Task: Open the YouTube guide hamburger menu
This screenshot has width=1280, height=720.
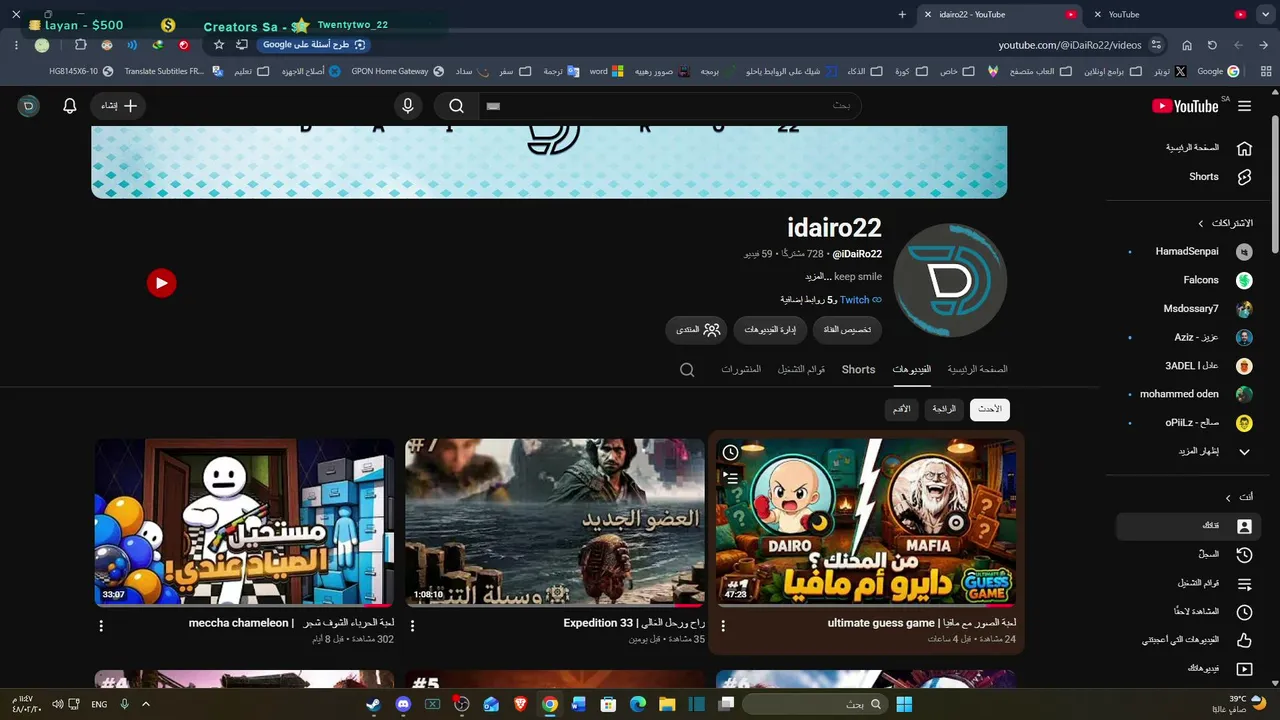Action: pyautogui.click(x=1244, y=106)
